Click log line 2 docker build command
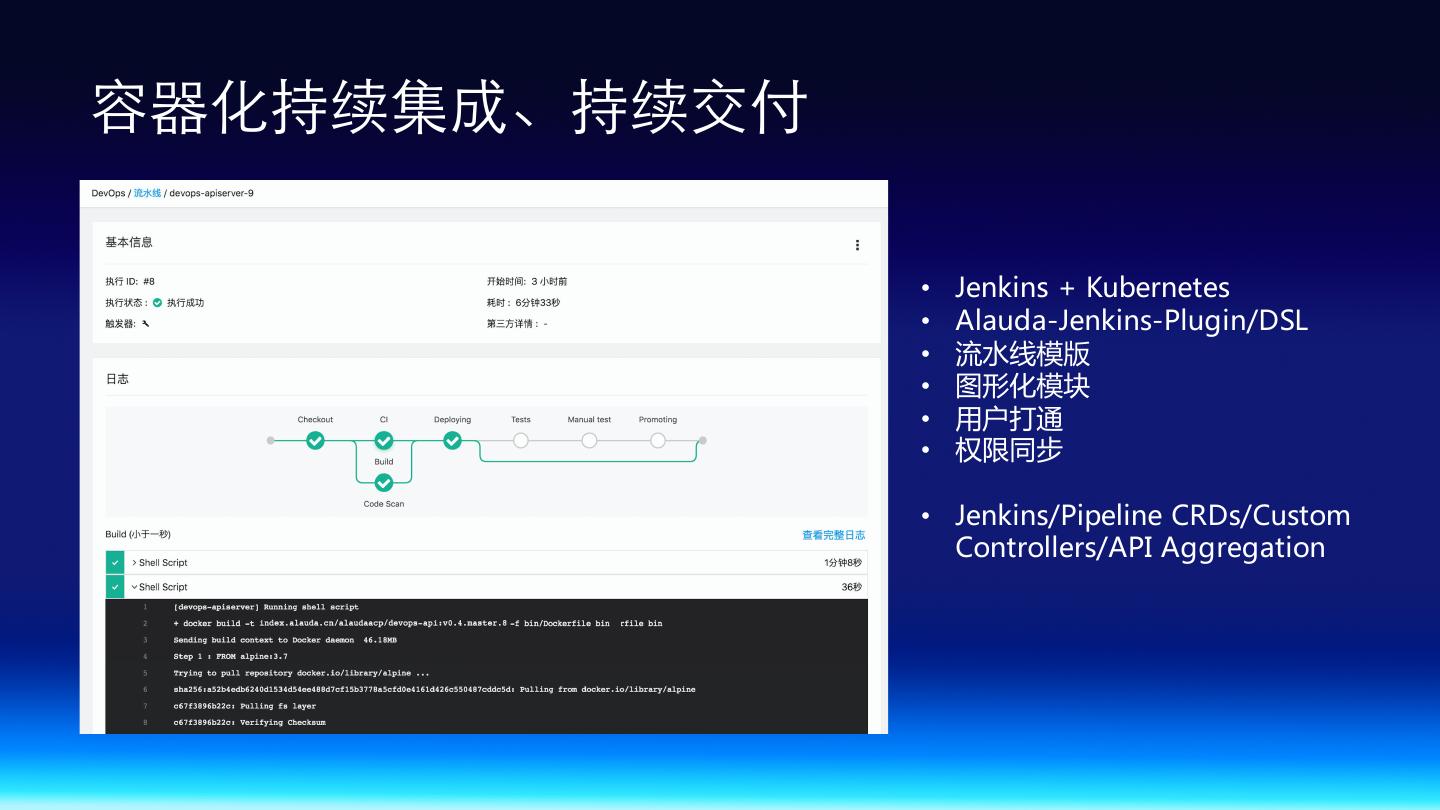The height and width of the screenshot is (810, 1440). click(417, 623)
